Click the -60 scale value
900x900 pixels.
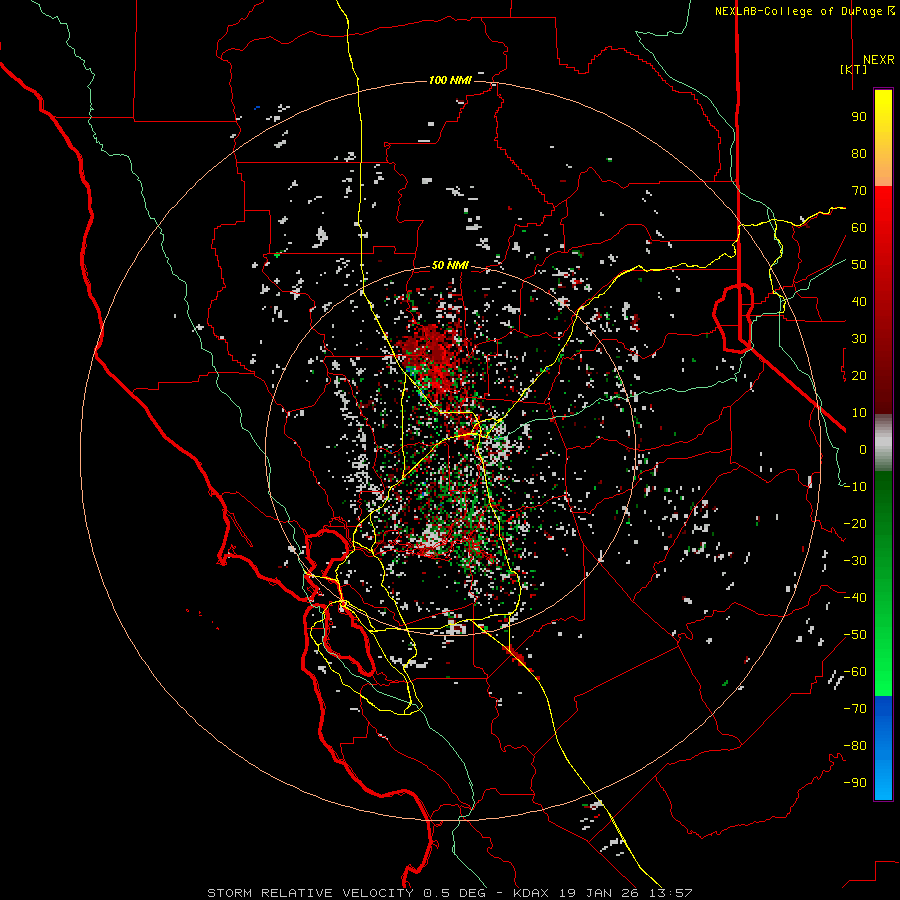(855, 672)
